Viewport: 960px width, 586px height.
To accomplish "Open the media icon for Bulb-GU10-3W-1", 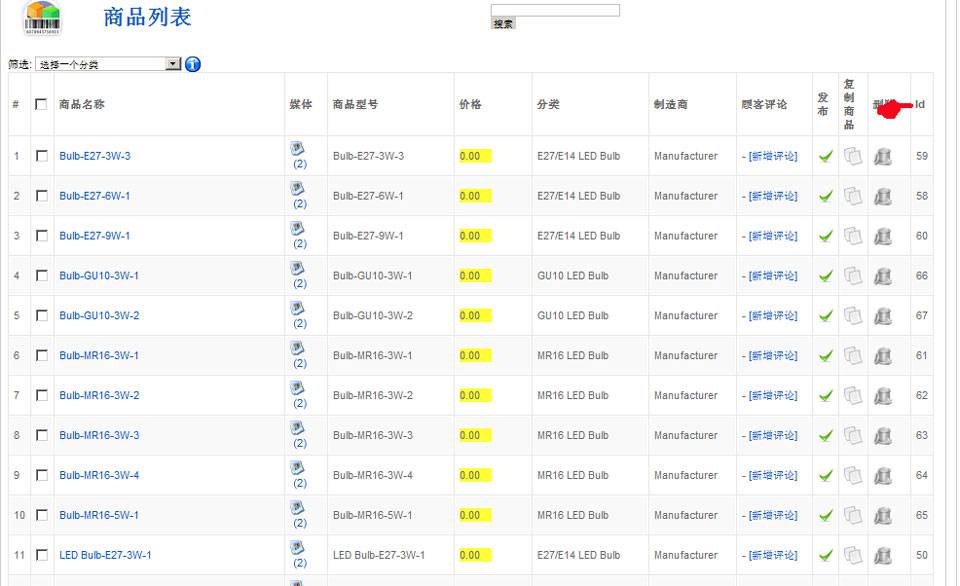I will click(x=297, y=268).
